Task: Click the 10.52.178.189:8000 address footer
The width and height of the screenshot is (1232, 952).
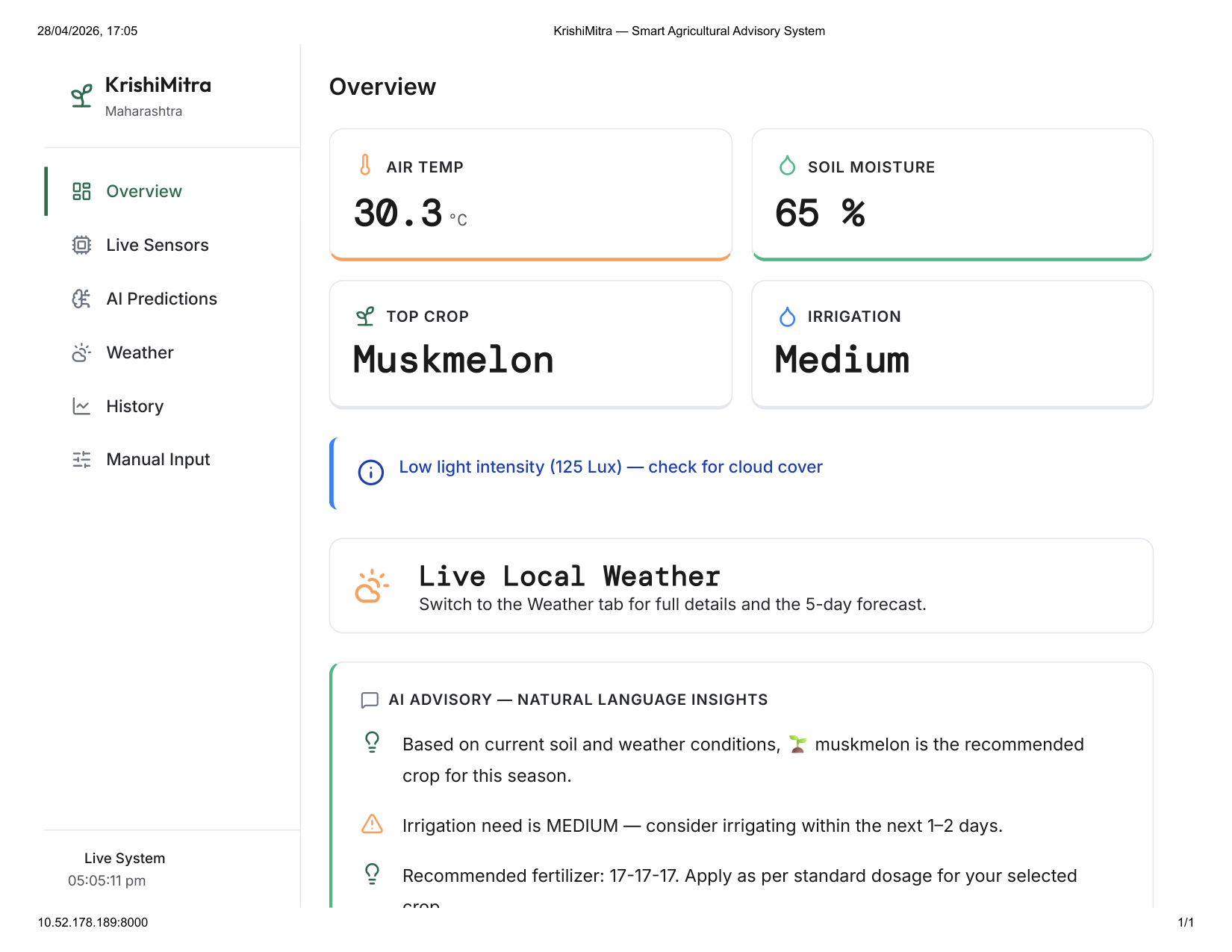Action: pyautogui.click(x=93, y=923)
